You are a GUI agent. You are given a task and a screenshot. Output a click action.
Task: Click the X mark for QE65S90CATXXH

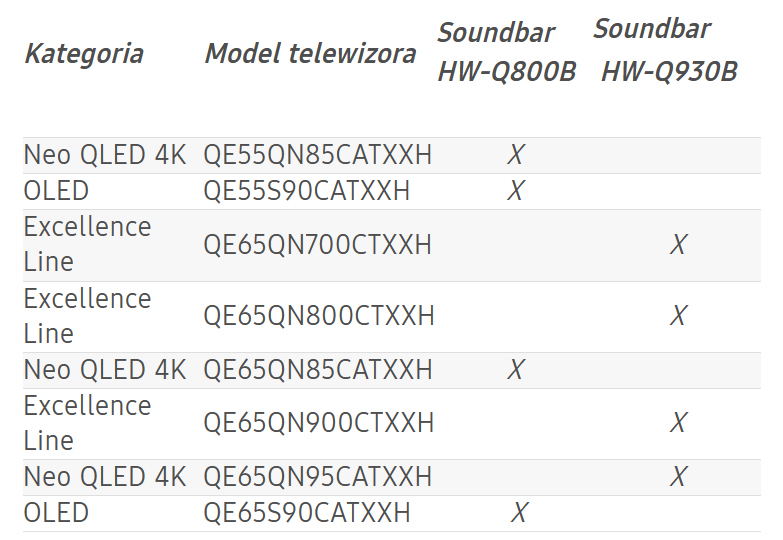tap(519, 513)
